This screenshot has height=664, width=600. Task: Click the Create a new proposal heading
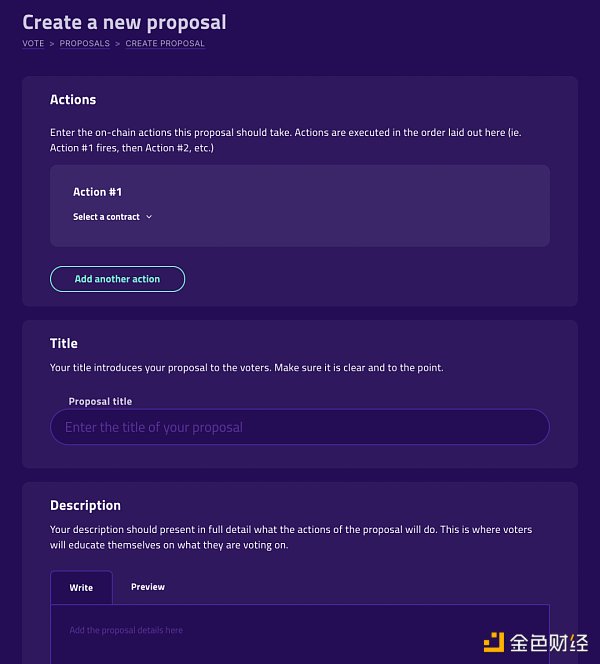click(124, 22)
